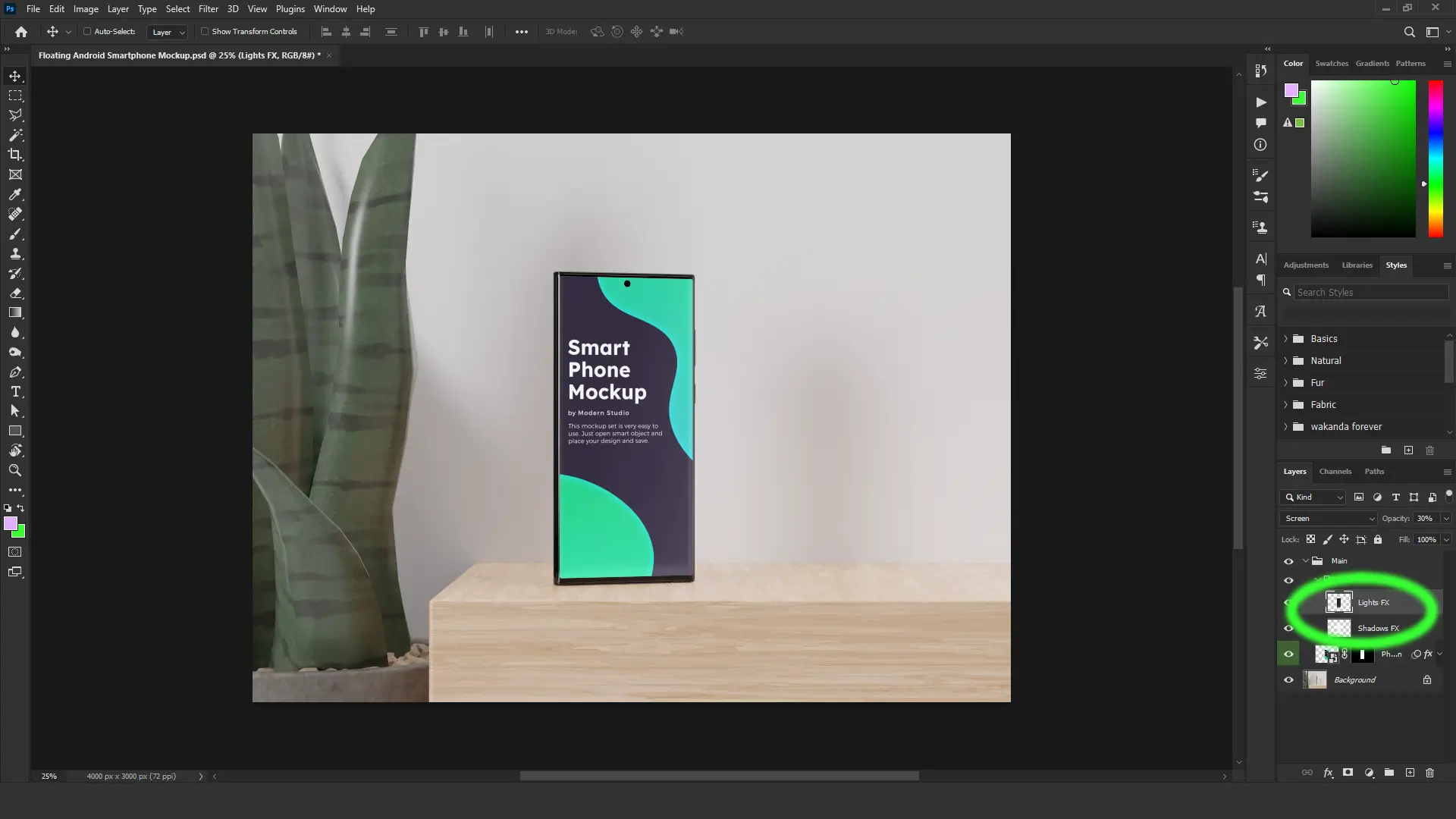The height and width of the screenshot is (819, 1456).
Task: Collapse the Main layer group
Action: coord(1306,561)
